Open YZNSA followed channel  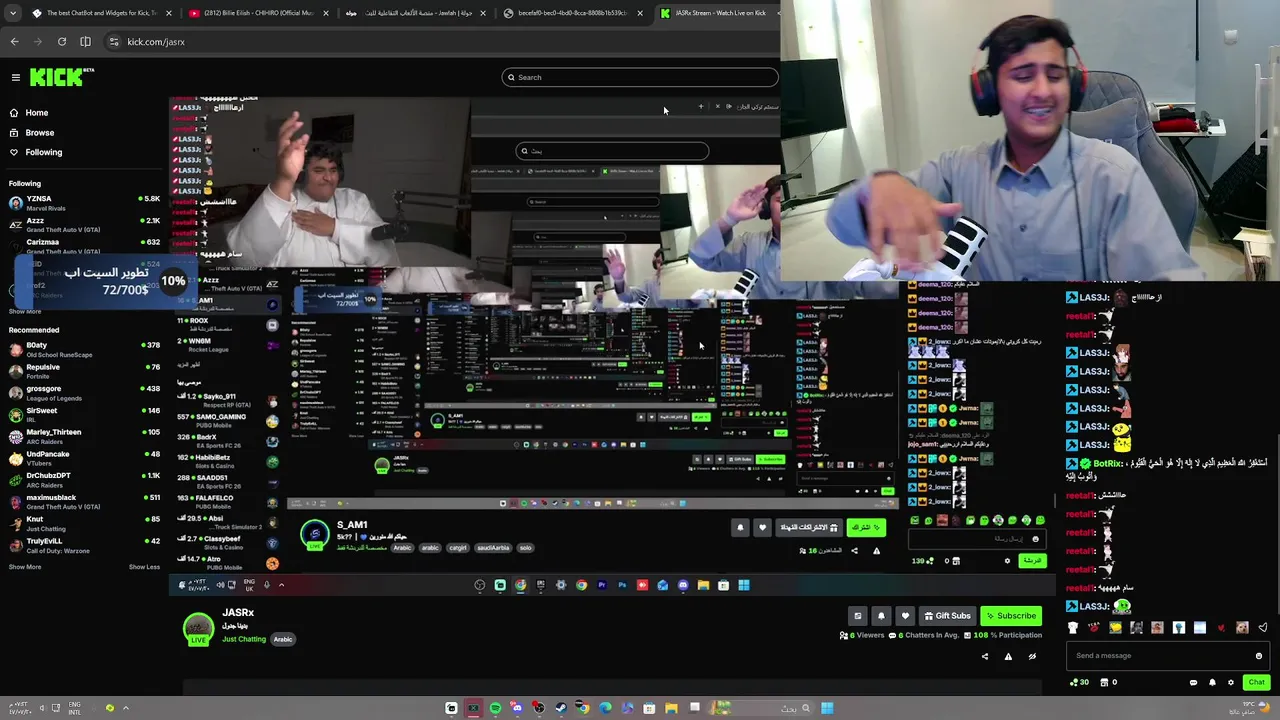[84, 203]
